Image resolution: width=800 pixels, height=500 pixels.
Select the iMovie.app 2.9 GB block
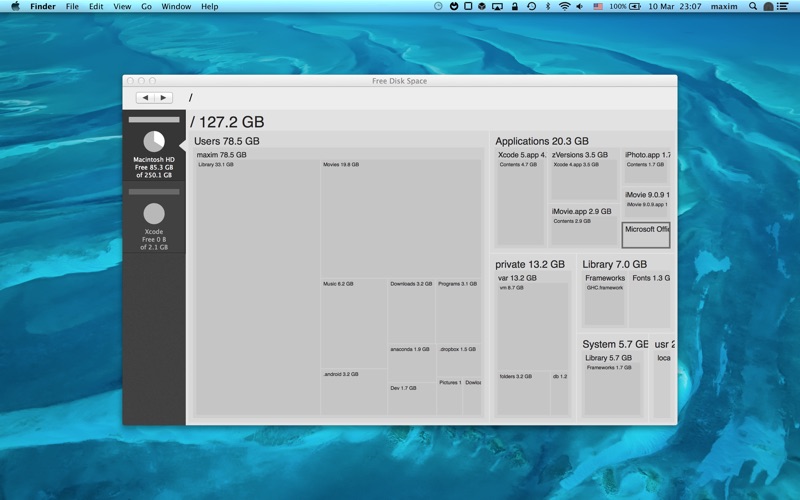click(x=584, y=226)
